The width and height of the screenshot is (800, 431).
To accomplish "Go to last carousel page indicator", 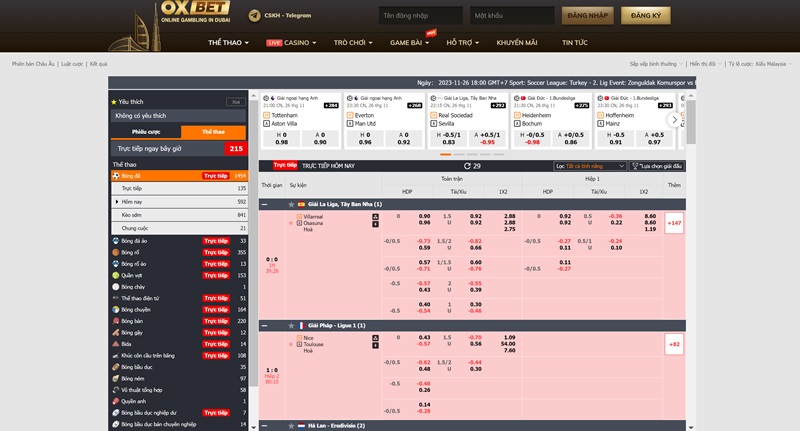I will coord(498,155).
